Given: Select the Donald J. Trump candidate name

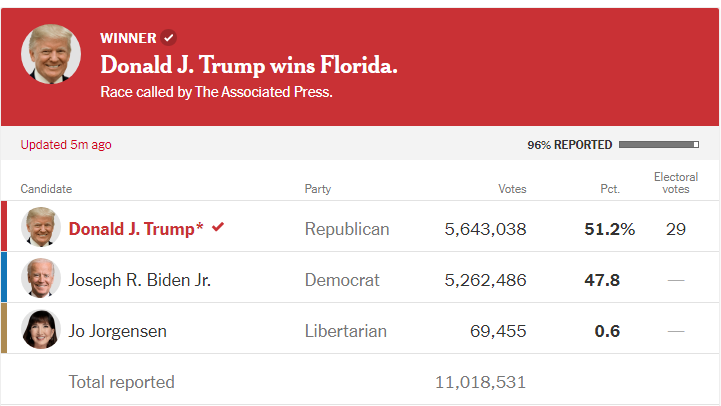Looking at the screenshot, I should [x=136, y=229].
